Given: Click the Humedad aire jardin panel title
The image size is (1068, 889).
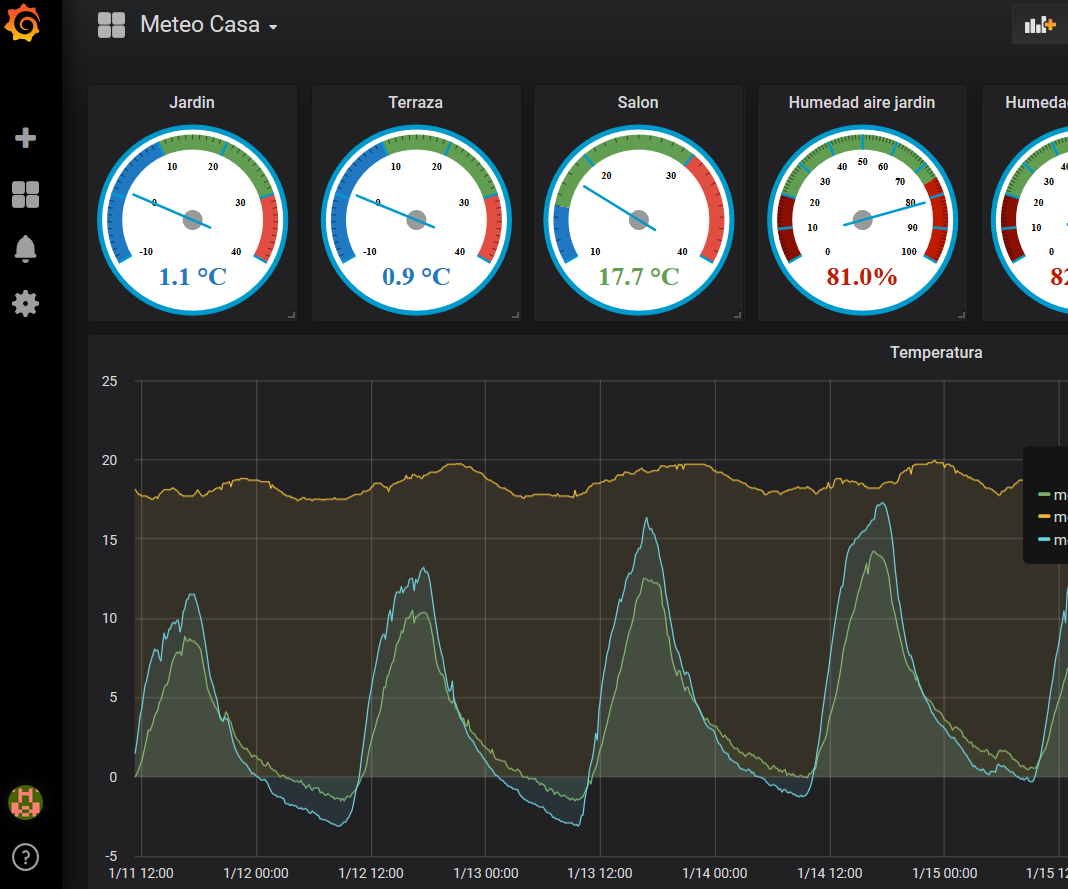Looking at the screenshot, I should click(x=862, y=102).
